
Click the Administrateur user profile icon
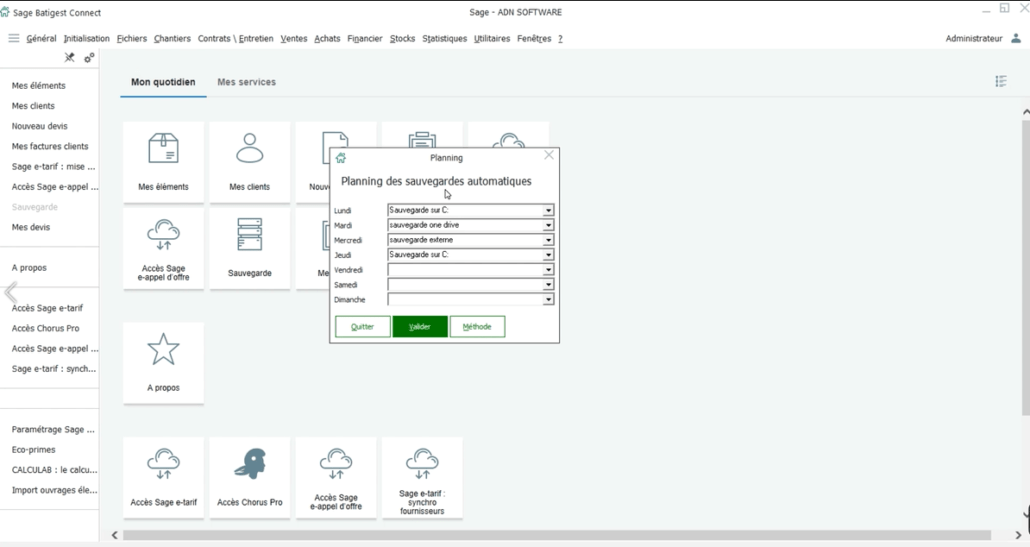1016,38
